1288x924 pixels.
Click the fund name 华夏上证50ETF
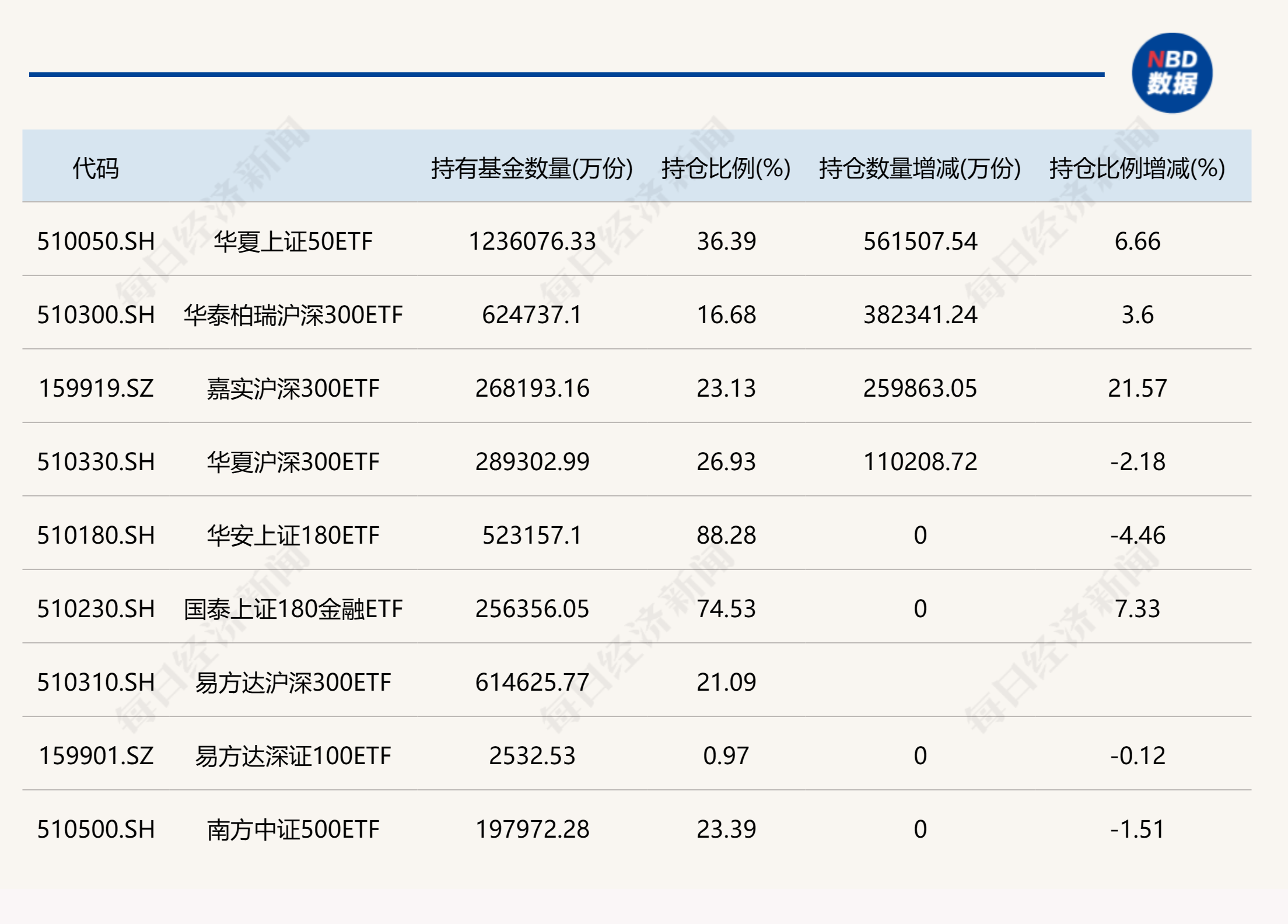[293, 241]
